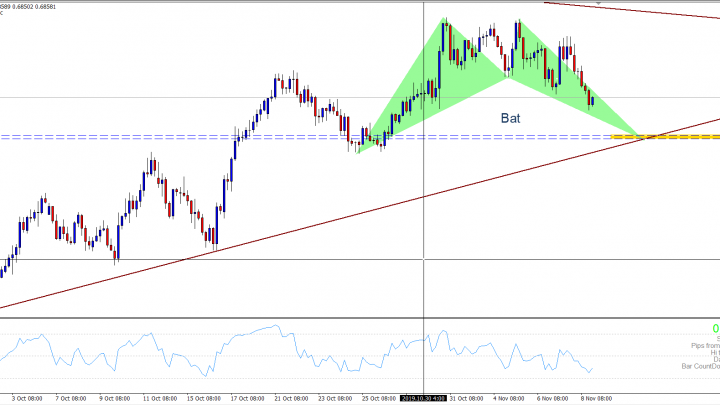Click the last candlestick on the chart
720x405 pixels.
[x=591, y=99]
